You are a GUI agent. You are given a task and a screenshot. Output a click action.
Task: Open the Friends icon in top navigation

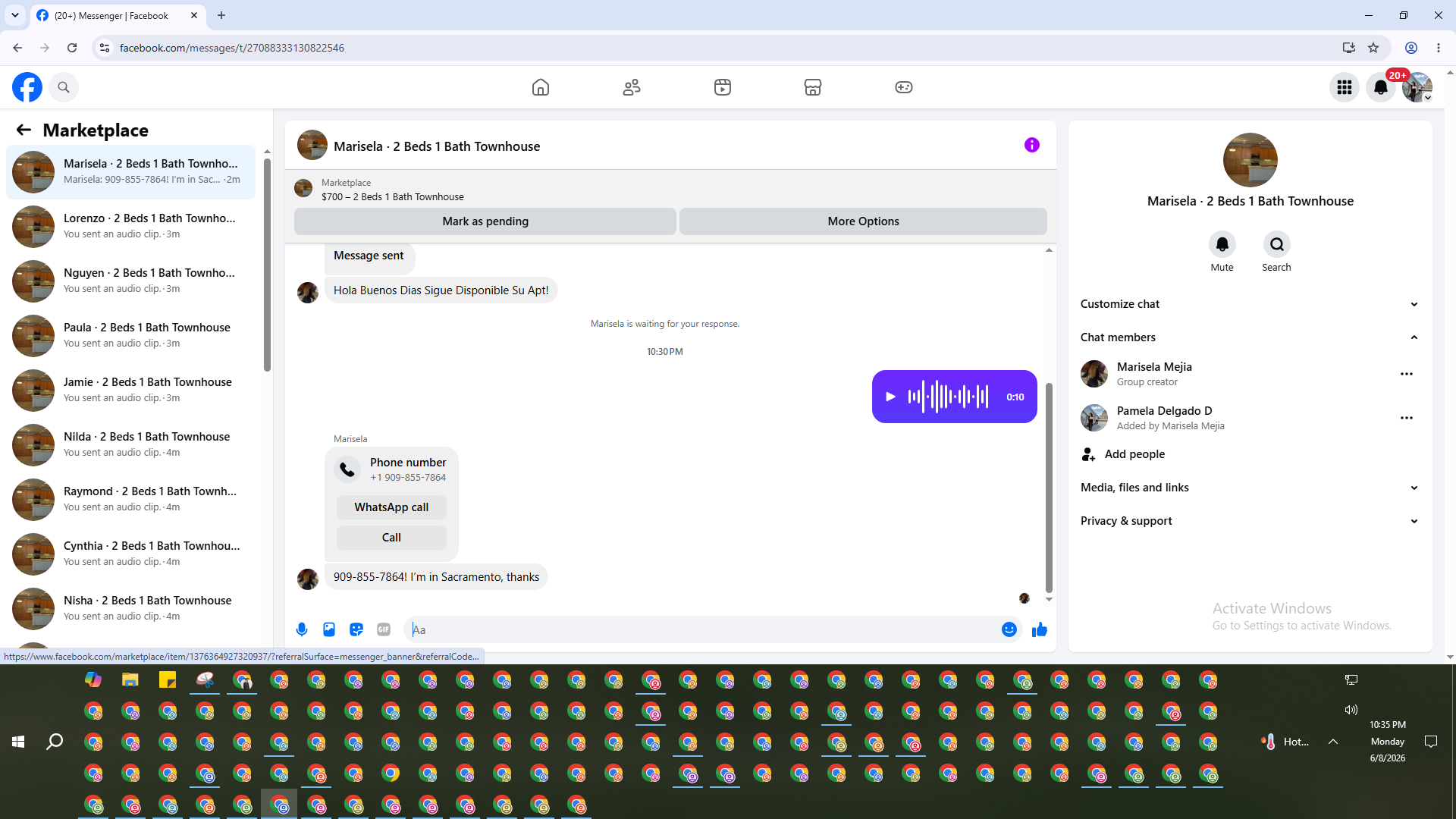(x=632, y=87)
